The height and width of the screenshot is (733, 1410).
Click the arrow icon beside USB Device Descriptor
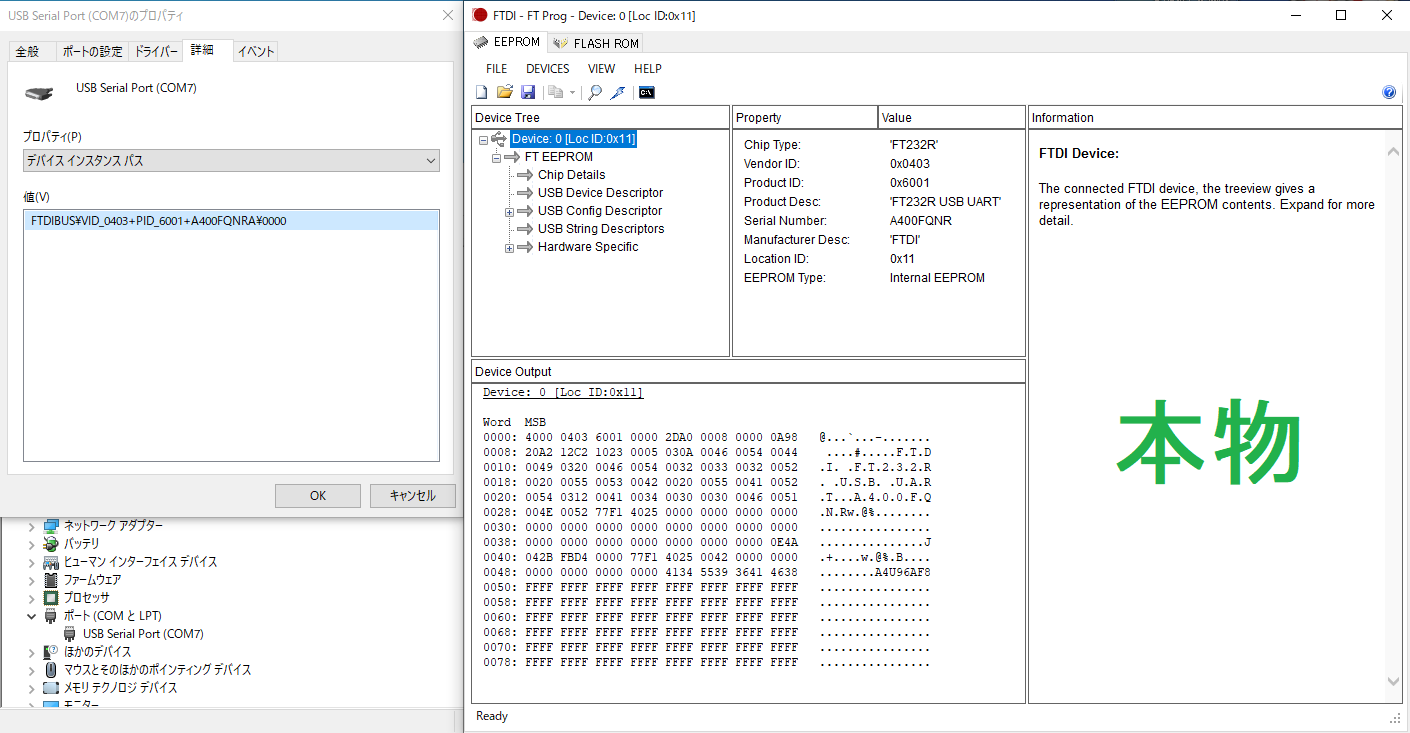pyautogui.click(x=526, y=193)
